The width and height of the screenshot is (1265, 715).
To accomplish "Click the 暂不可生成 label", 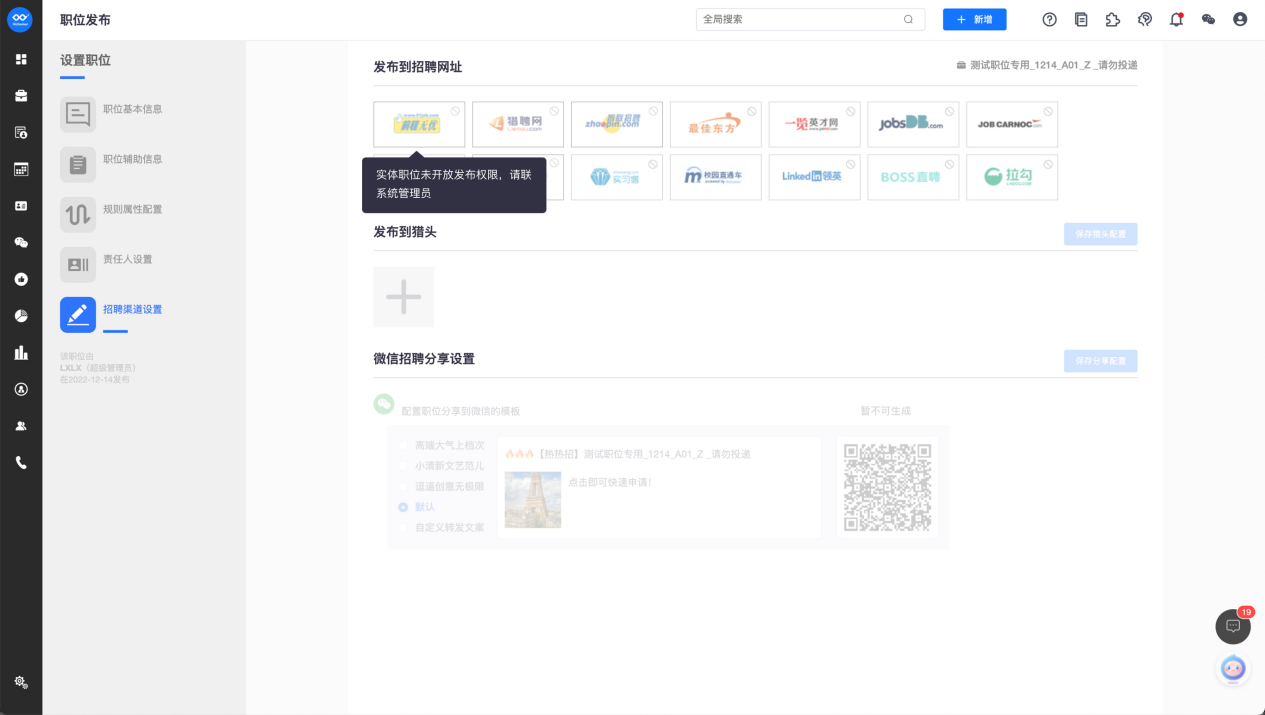I will tap(886, 411).
